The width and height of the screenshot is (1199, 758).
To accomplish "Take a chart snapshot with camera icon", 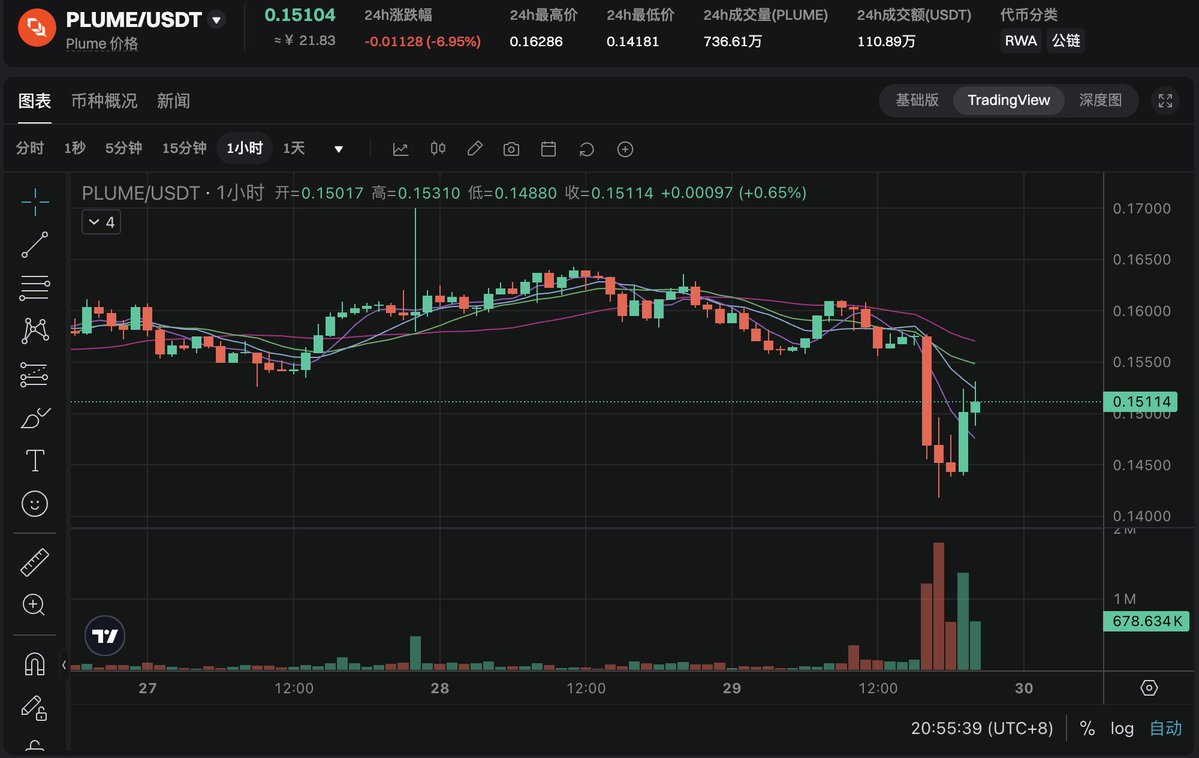I will 512,149.
